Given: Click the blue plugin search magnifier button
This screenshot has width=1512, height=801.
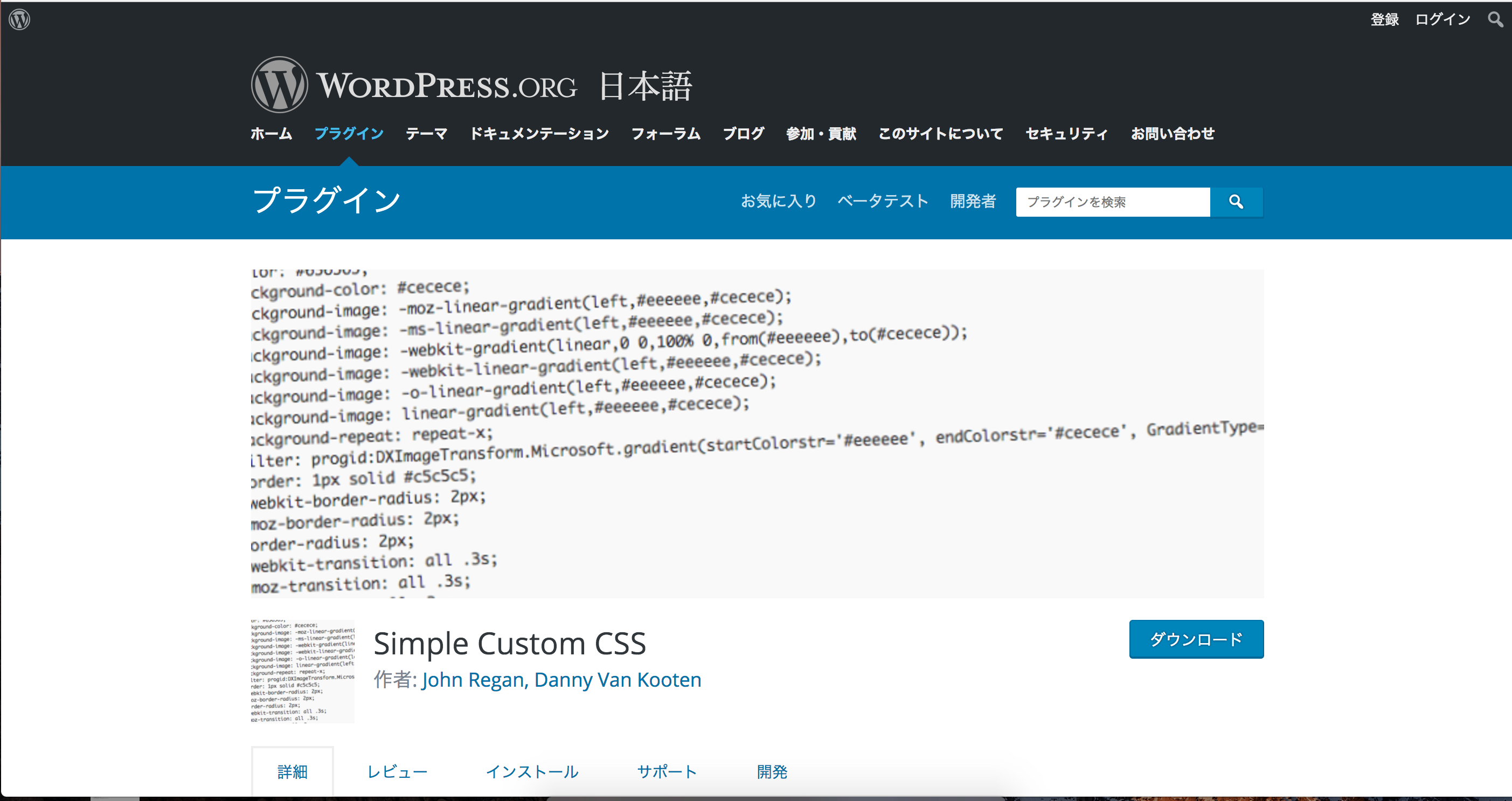Looking at the screenshot, I should click(1236, 202).
